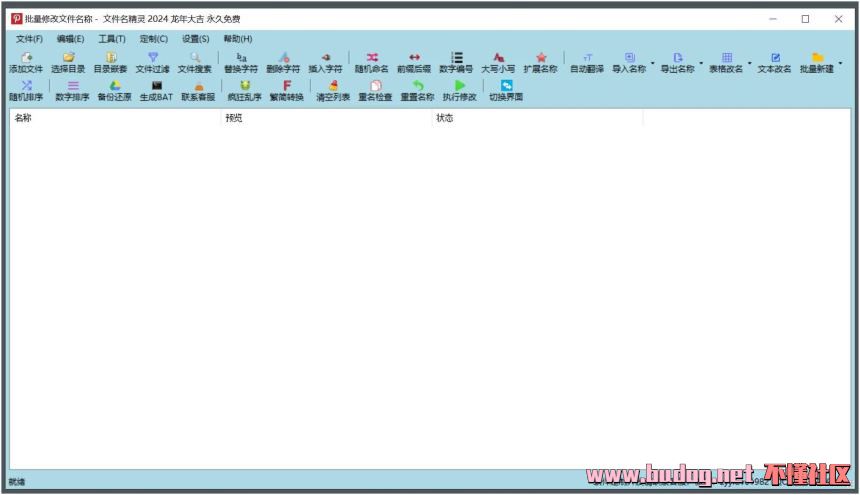This screenshot has height=495, width=860.
Task: Click 清空列表 (Clear List) in toolbar
Action: click(x=333, y=92)
